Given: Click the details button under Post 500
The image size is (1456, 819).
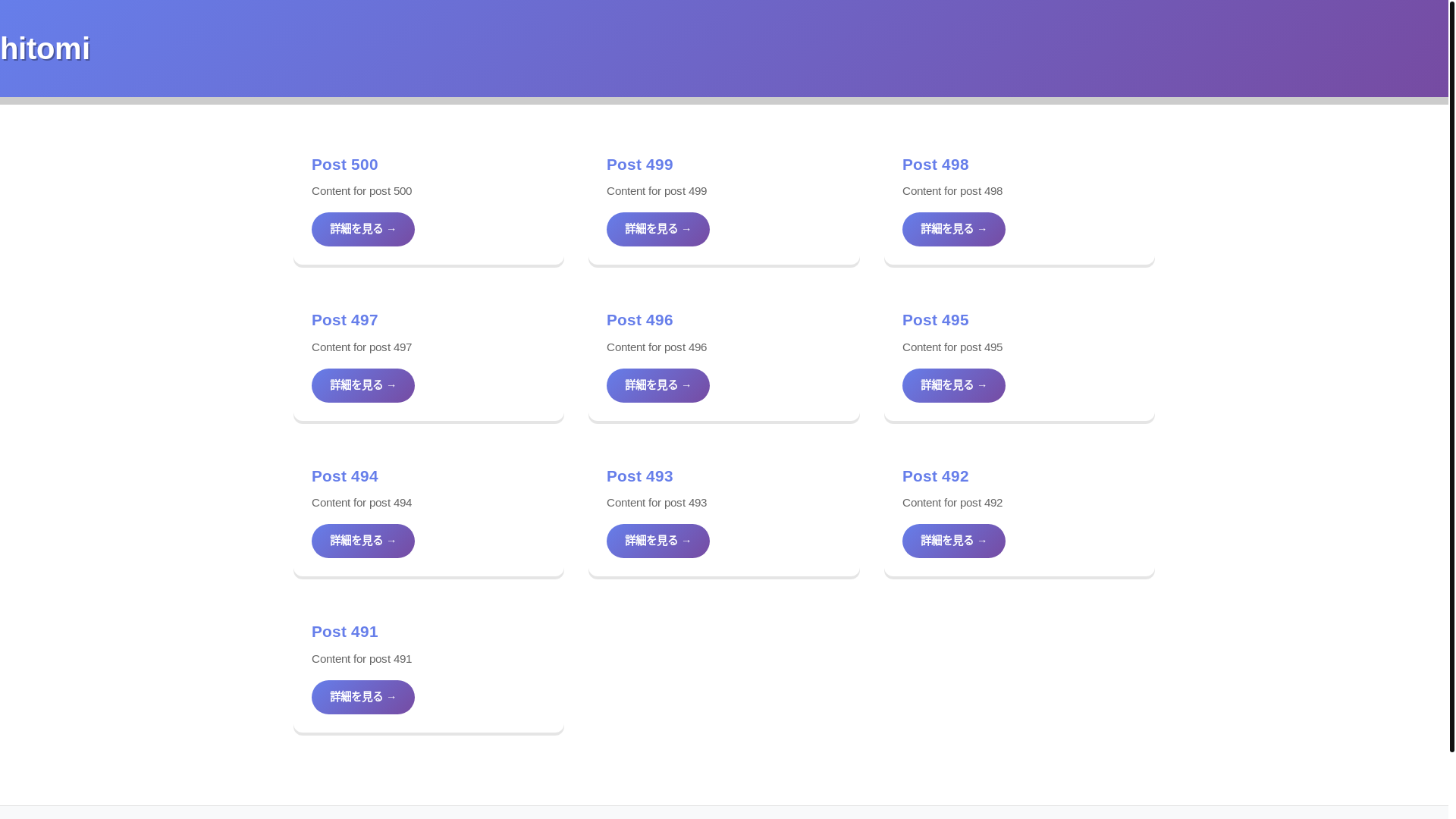Looking at the screenshot, I should click(362, 229).
